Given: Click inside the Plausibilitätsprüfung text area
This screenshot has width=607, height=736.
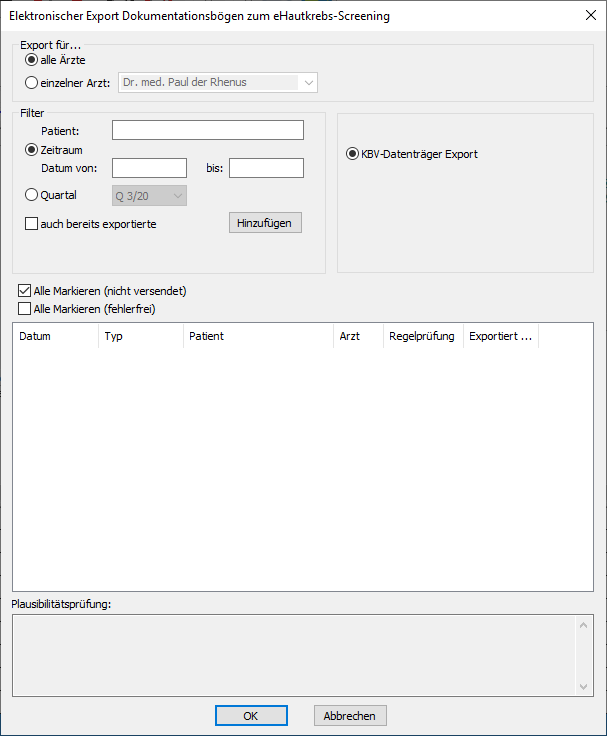Looking at the screenshot, I should (294, 655).
